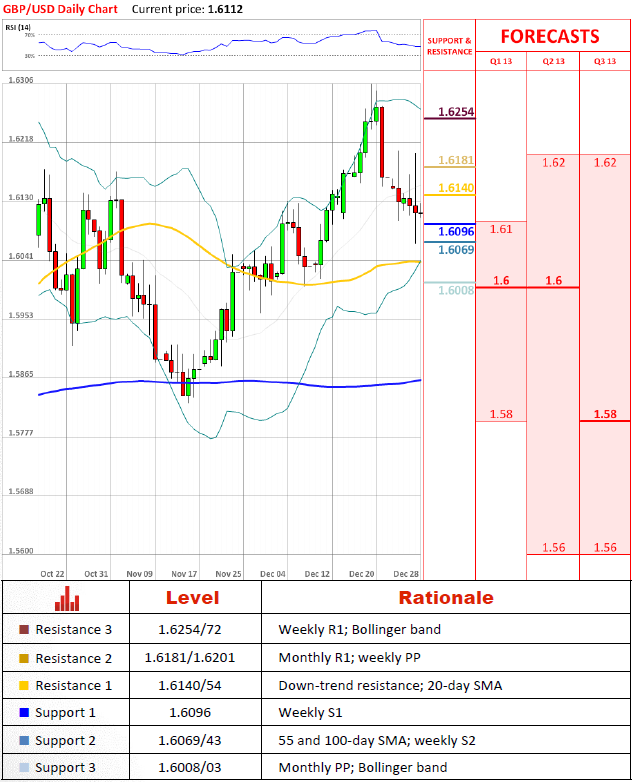Viewport: 633px width, 782px height.
Task: Click the 1.6140 resistance level label
Action: 456,188
